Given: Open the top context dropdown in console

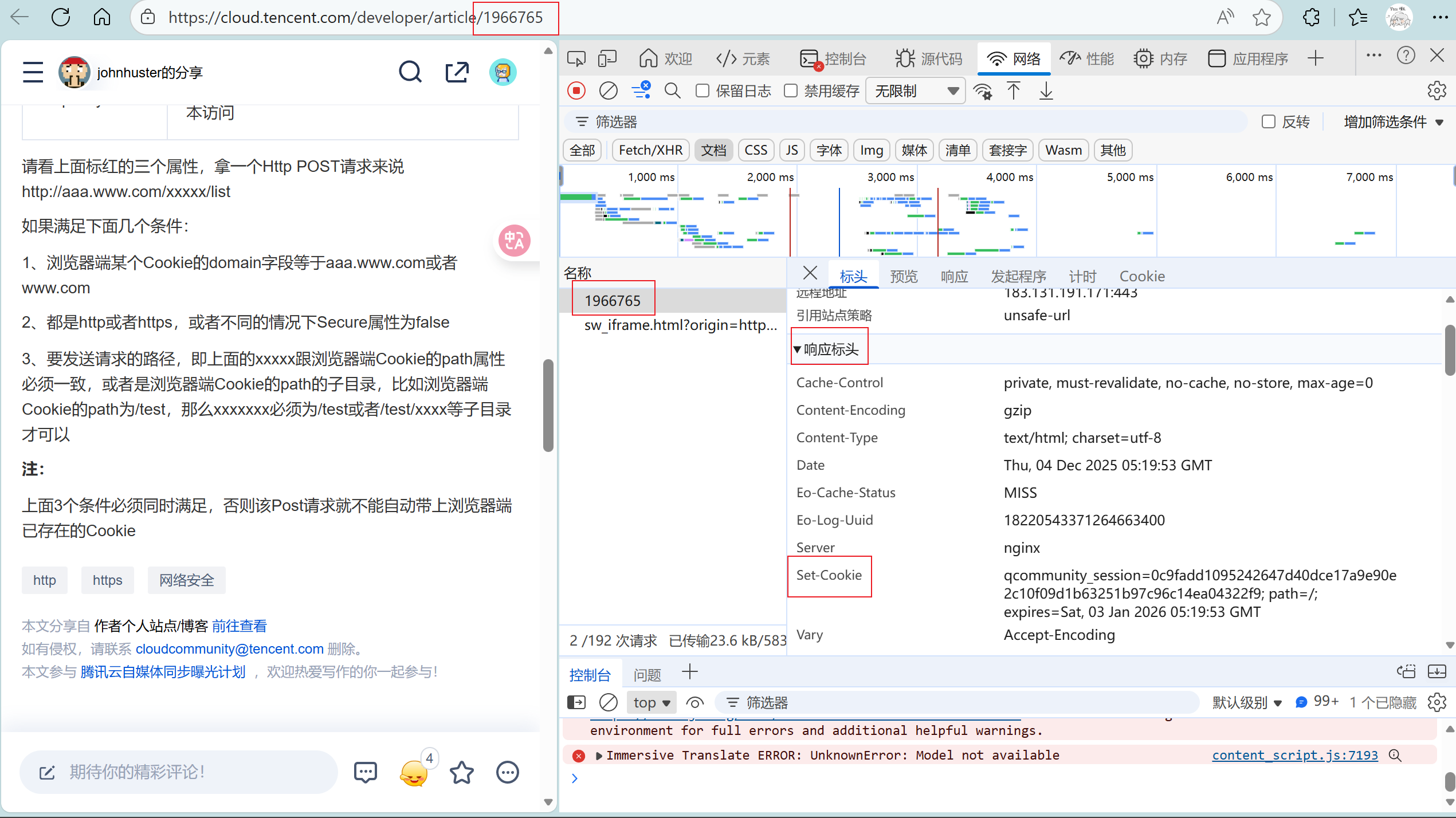Looking at the screenshot, I should click(x=652, y=703).
